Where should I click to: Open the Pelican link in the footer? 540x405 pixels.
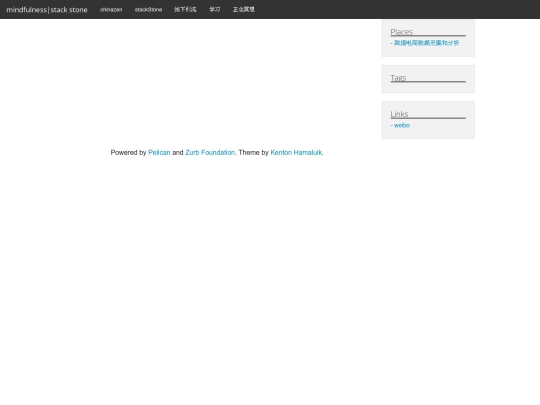(159, 153)
